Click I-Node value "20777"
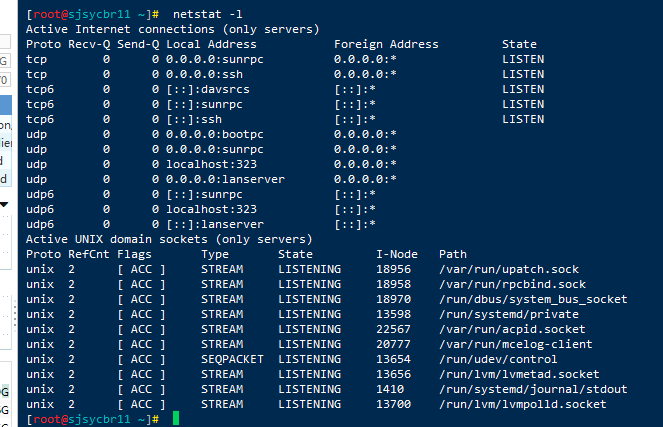 [393, 345]
